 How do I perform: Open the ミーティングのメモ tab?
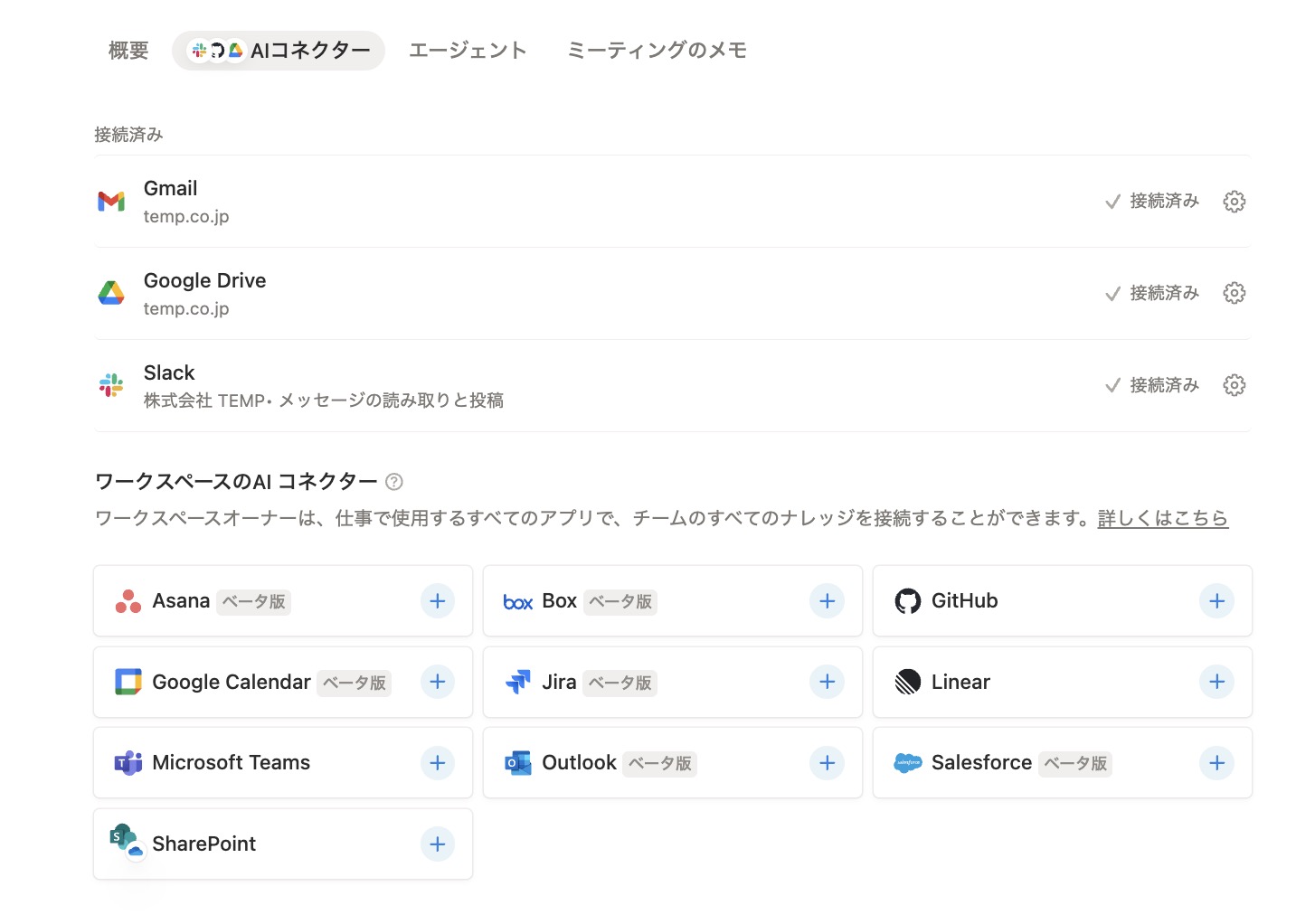[657, 51]
